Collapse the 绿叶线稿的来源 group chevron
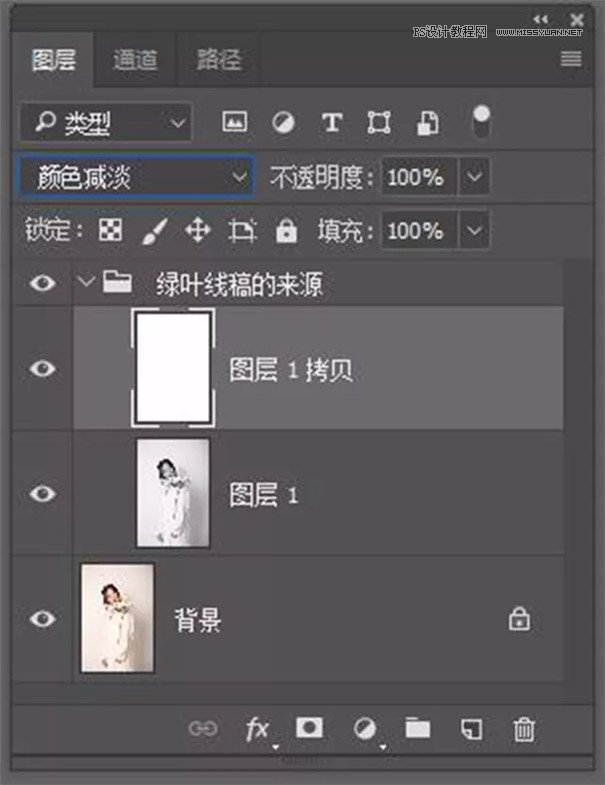The width and height of the screenshot is (605, 785). pyautogui.click(x=86, y=281)
